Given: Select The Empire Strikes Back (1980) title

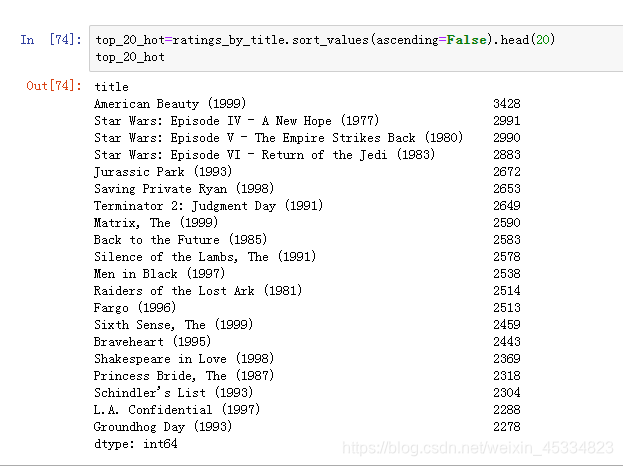Looking at the screenshot, I should click(x=279, y=138).
